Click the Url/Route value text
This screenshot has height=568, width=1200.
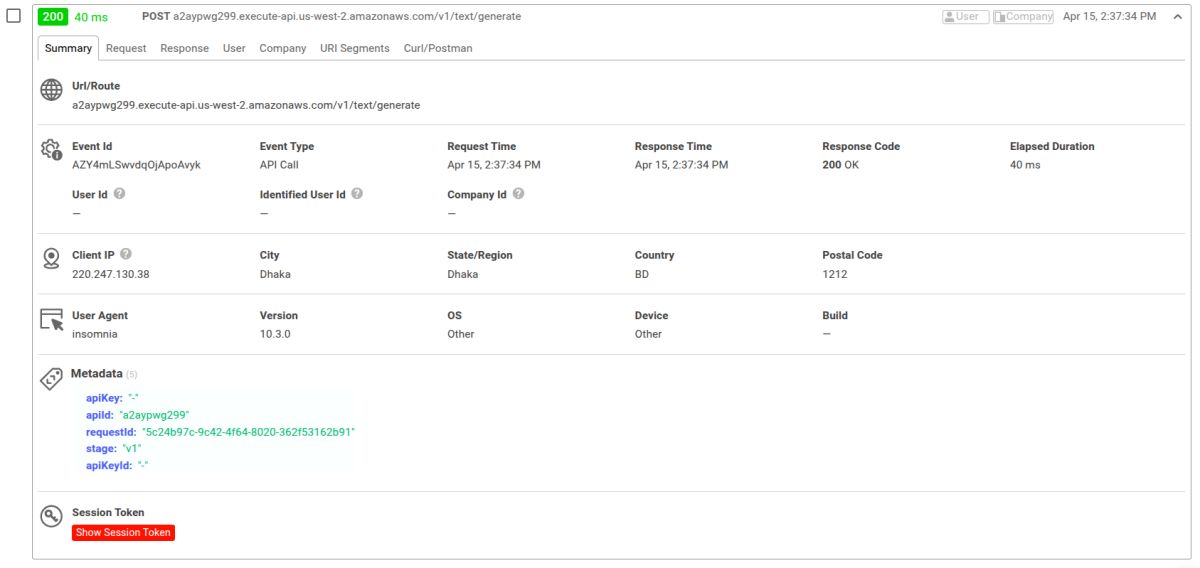246,105
